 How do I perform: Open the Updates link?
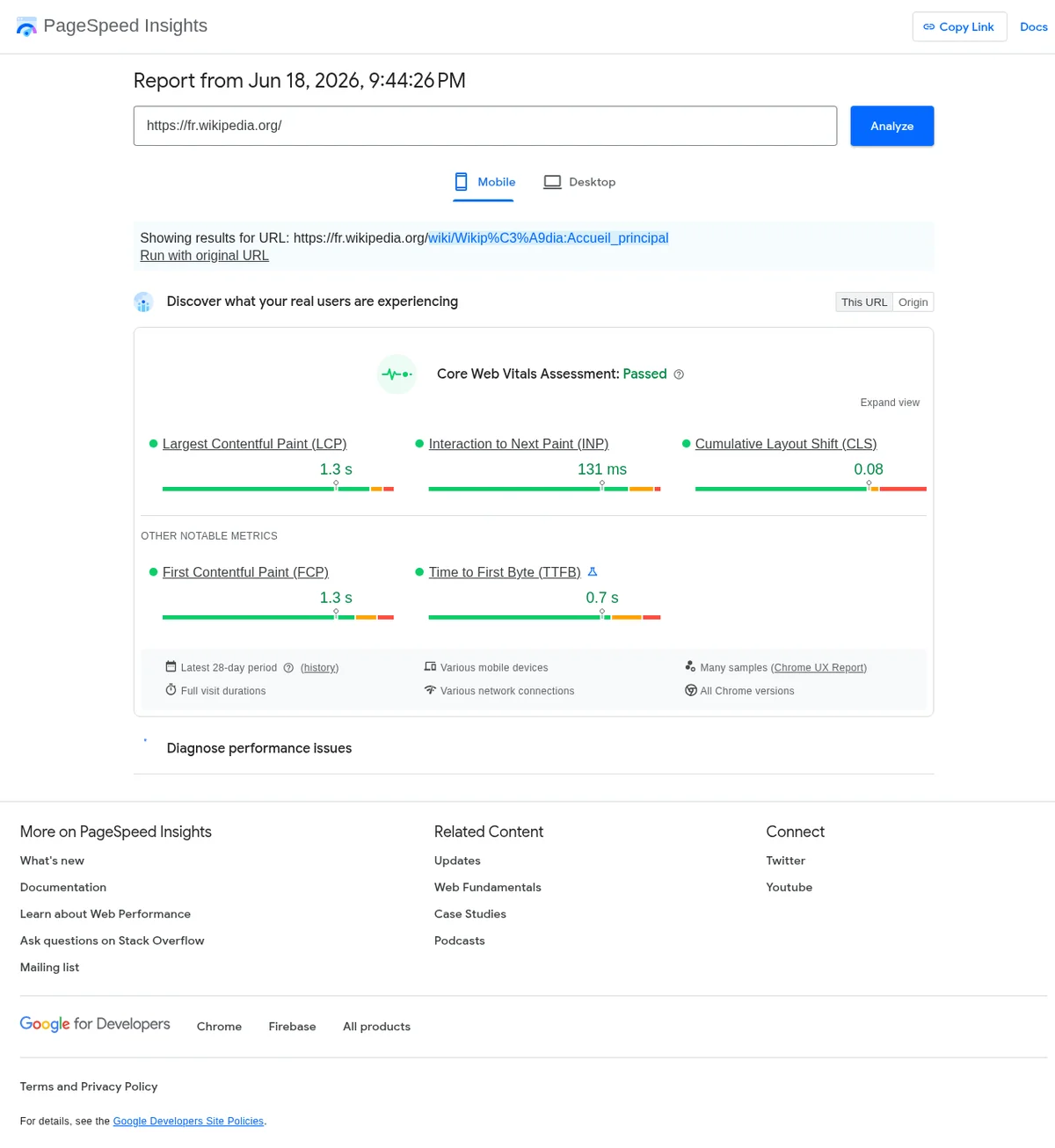tap(457, 861)
